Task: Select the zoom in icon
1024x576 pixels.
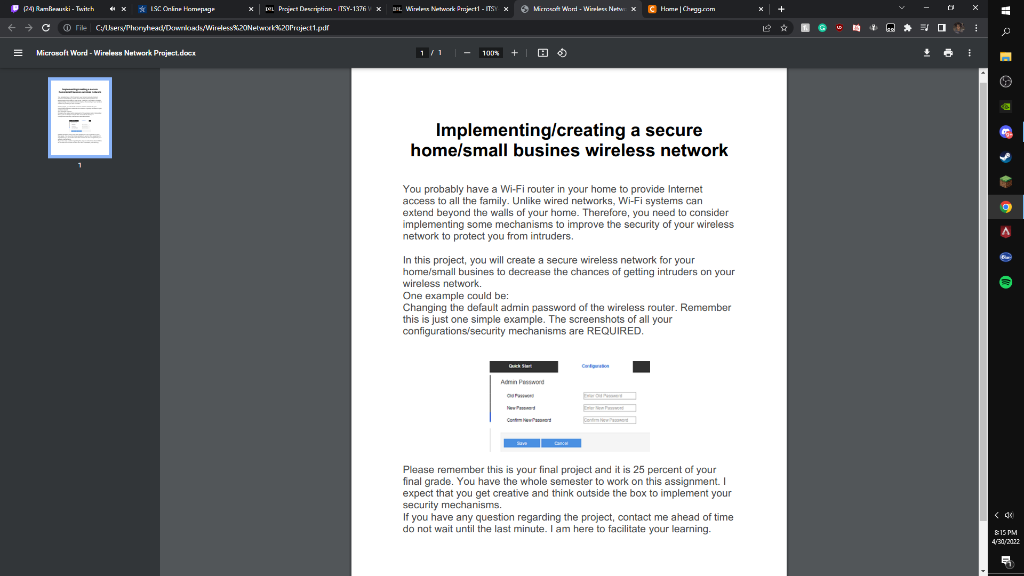Action: coord(513,54)
